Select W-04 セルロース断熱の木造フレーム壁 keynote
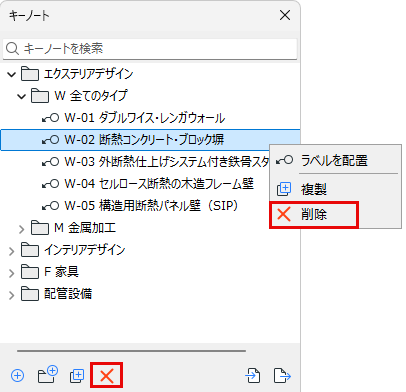Screen dimensions: 406x392 pyautogui.click(x=135, y=184)
